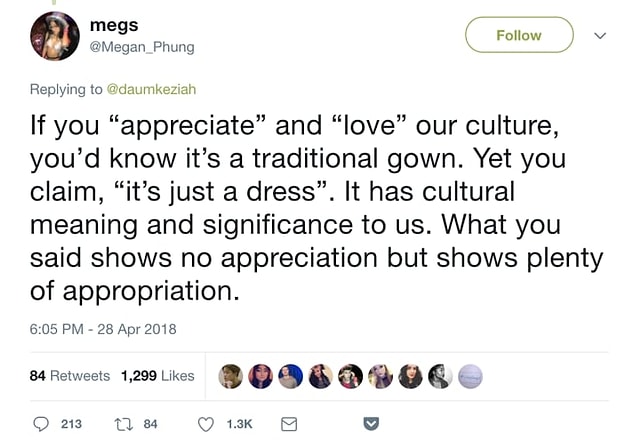This screenshot has height=448, width=635.
Task: Click first liker avatar in row
Action: (230, 376)
